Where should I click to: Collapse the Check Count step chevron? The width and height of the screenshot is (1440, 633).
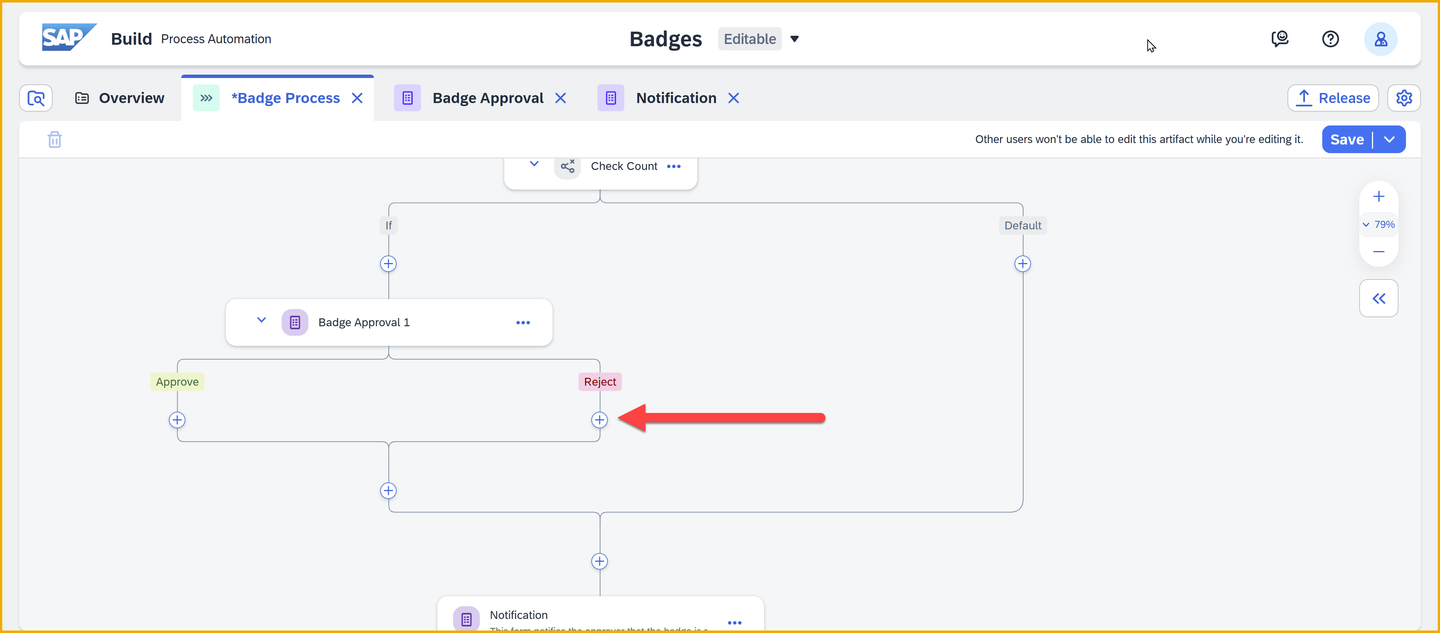(x=534, y=164)
